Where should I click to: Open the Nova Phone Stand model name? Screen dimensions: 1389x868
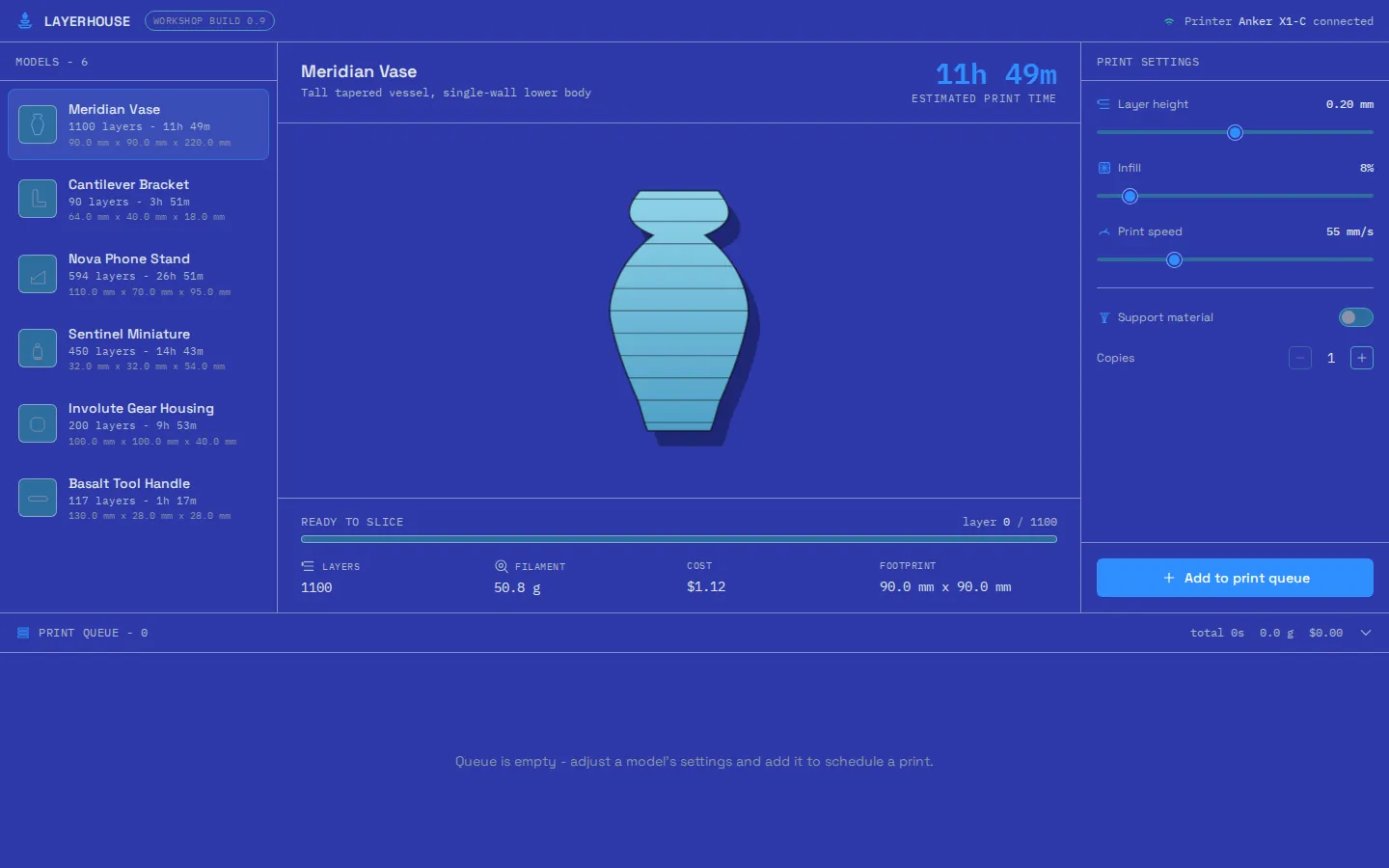(x=129, y=258)
